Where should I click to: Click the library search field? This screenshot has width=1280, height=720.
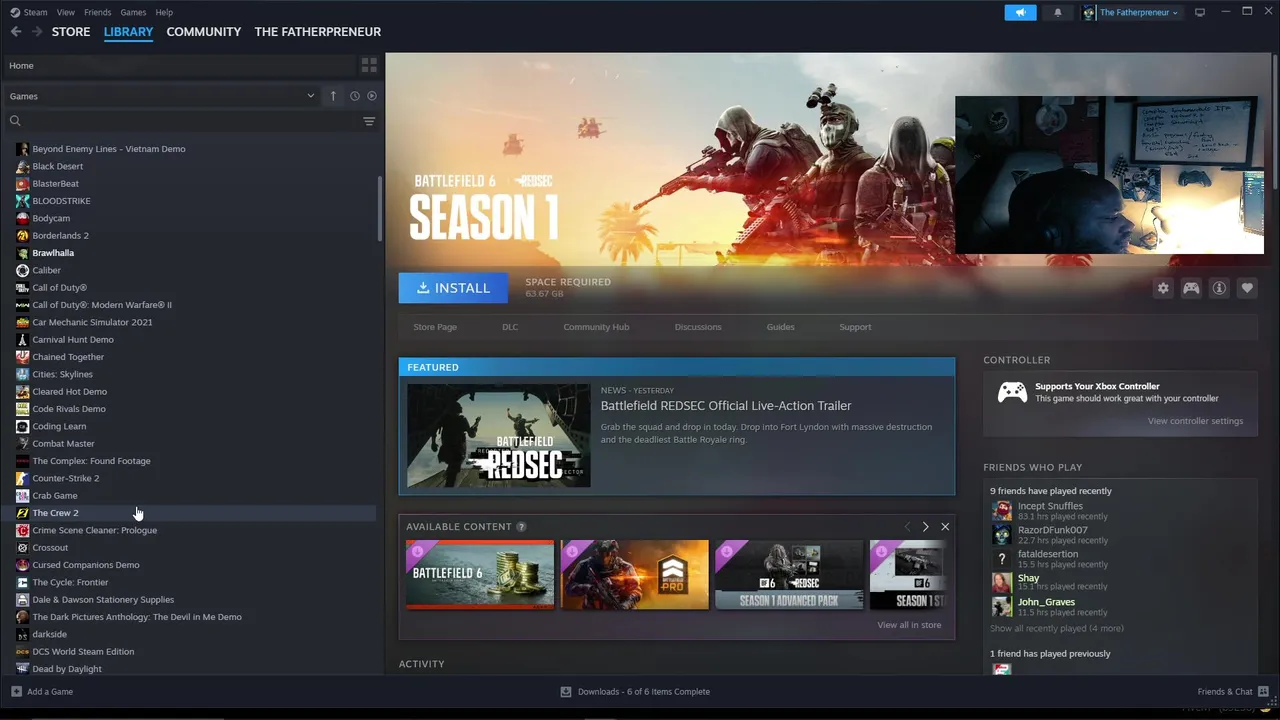(x=190, y=121)
